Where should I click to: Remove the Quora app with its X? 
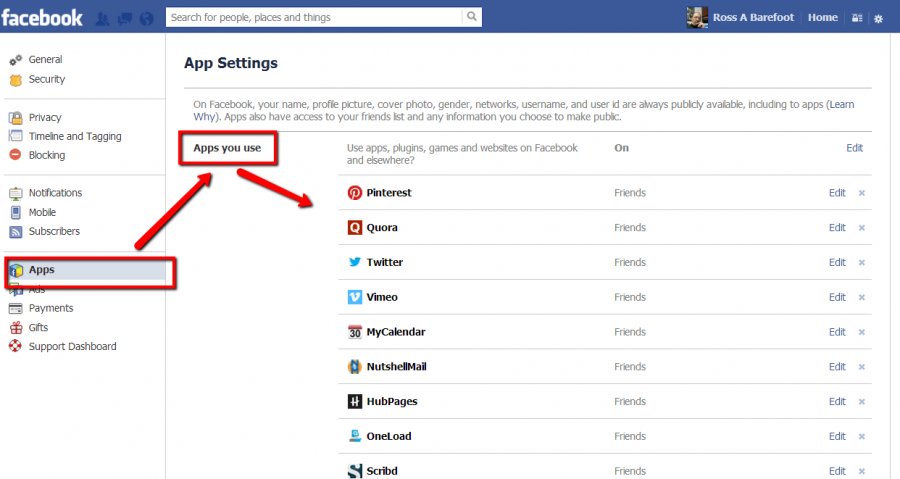click(862, 228)
